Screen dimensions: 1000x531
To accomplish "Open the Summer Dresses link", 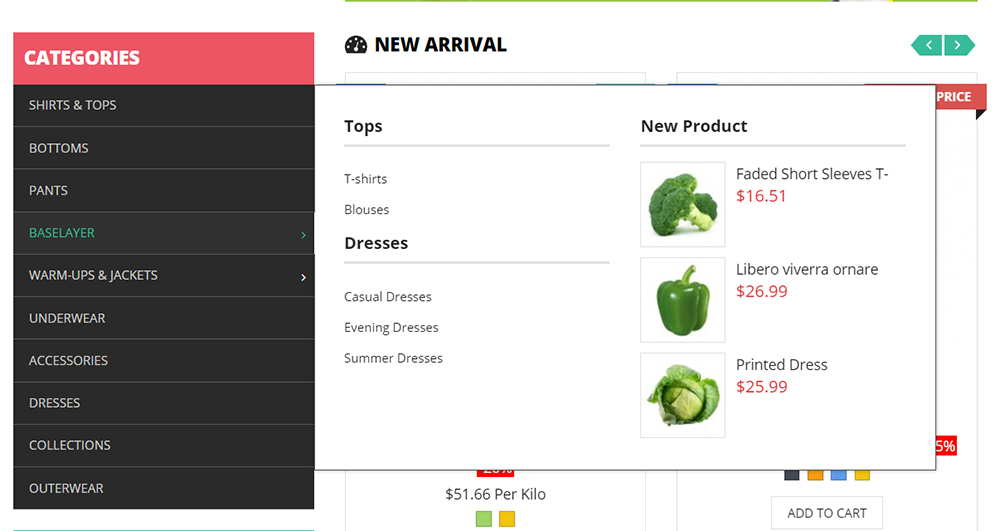I will point(393,358).
